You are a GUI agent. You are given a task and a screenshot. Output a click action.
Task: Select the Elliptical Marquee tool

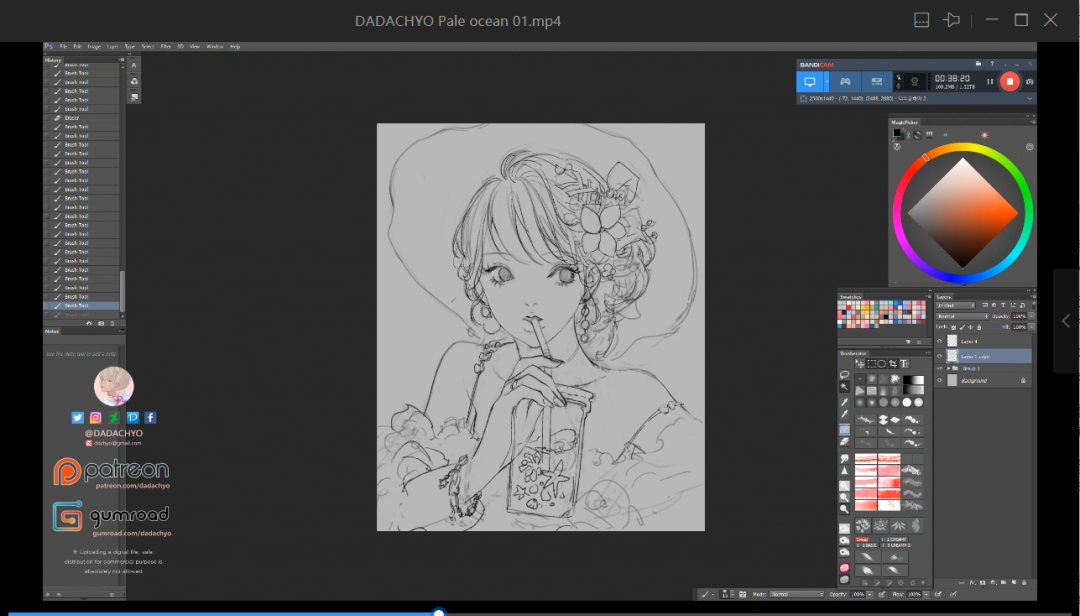(x=882, y=364)
